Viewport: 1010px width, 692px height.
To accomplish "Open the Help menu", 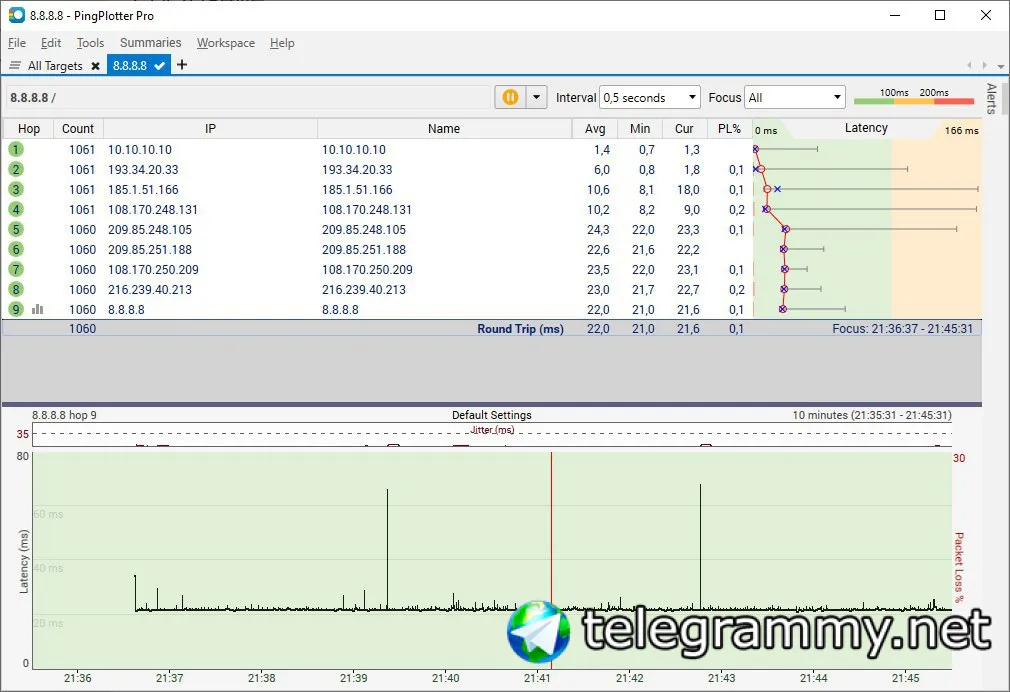I will click(282, 43).
